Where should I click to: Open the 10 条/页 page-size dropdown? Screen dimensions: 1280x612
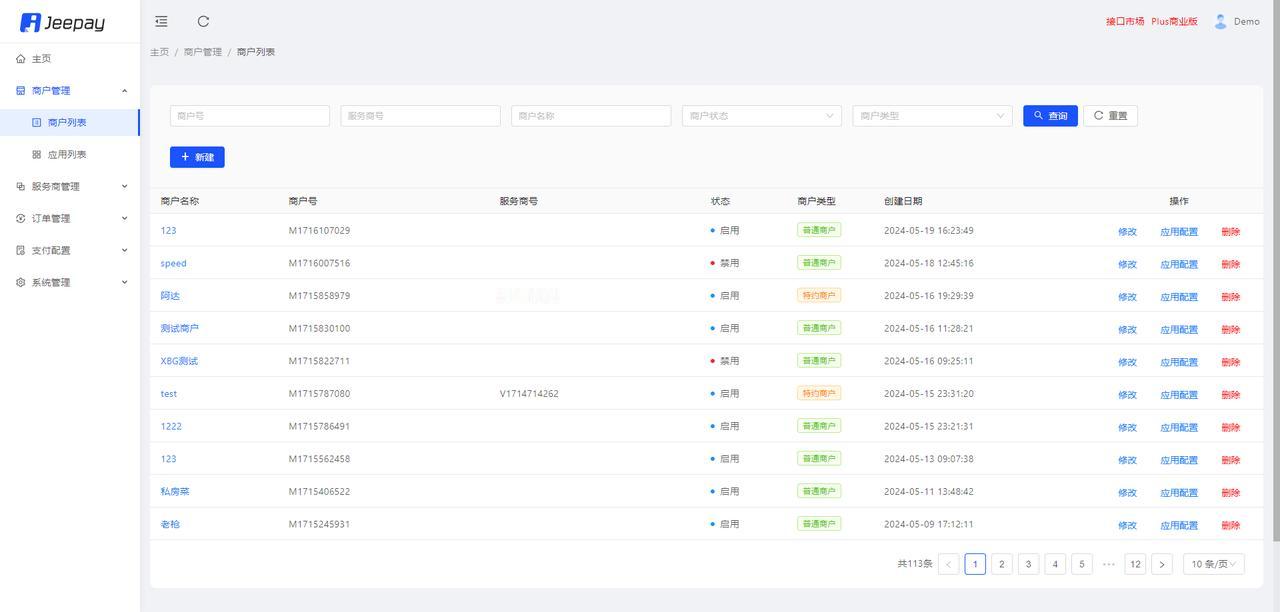point(1214,564)
